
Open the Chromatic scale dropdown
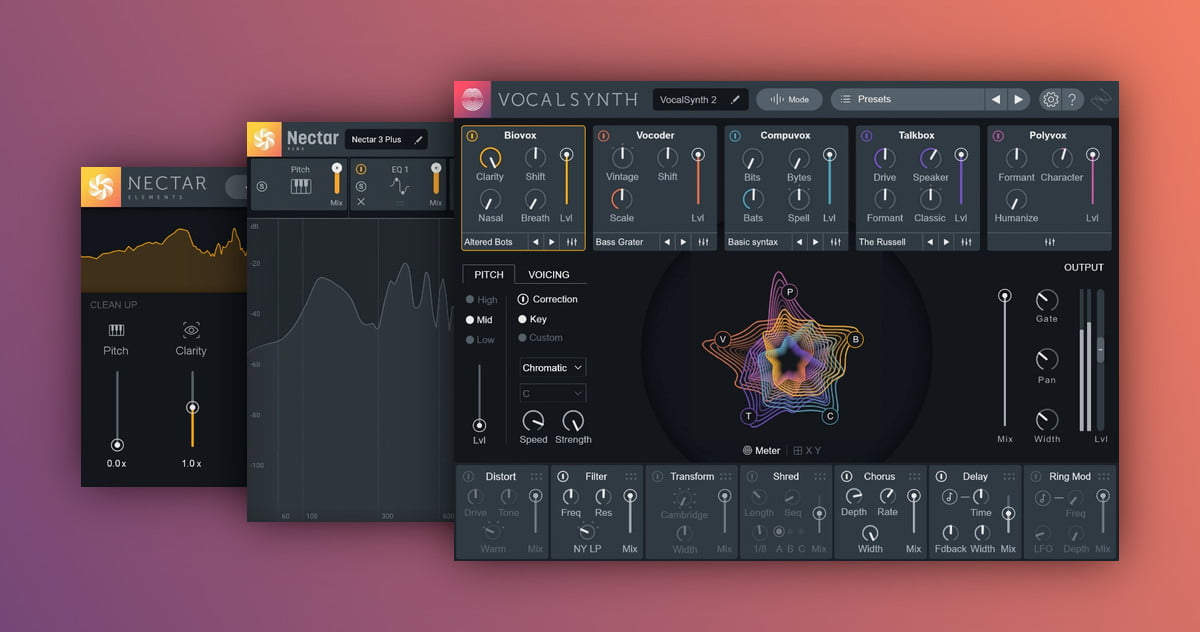coord(552,368)
